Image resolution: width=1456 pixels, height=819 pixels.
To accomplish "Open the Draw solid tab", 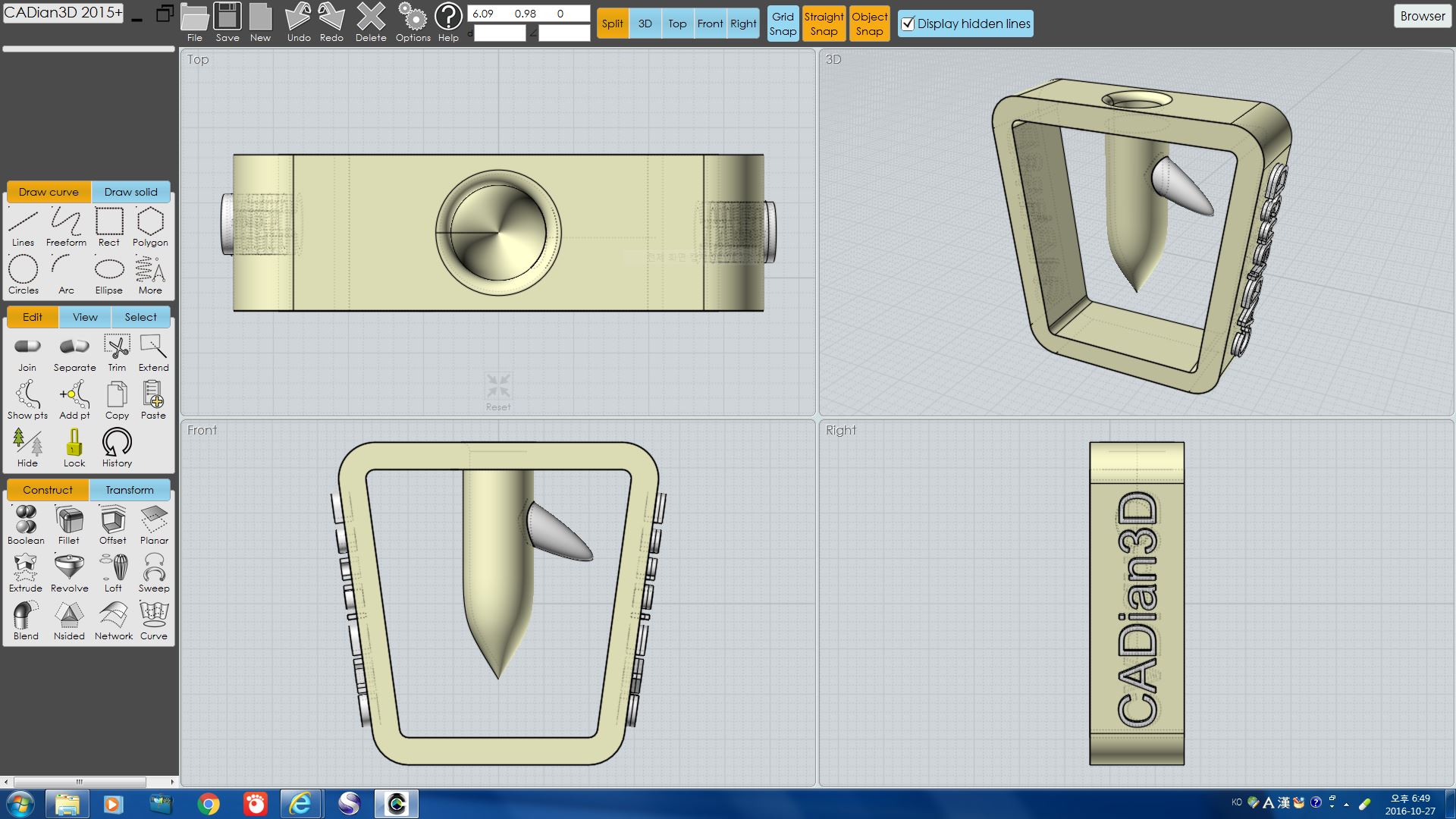I will pos(131,192).
